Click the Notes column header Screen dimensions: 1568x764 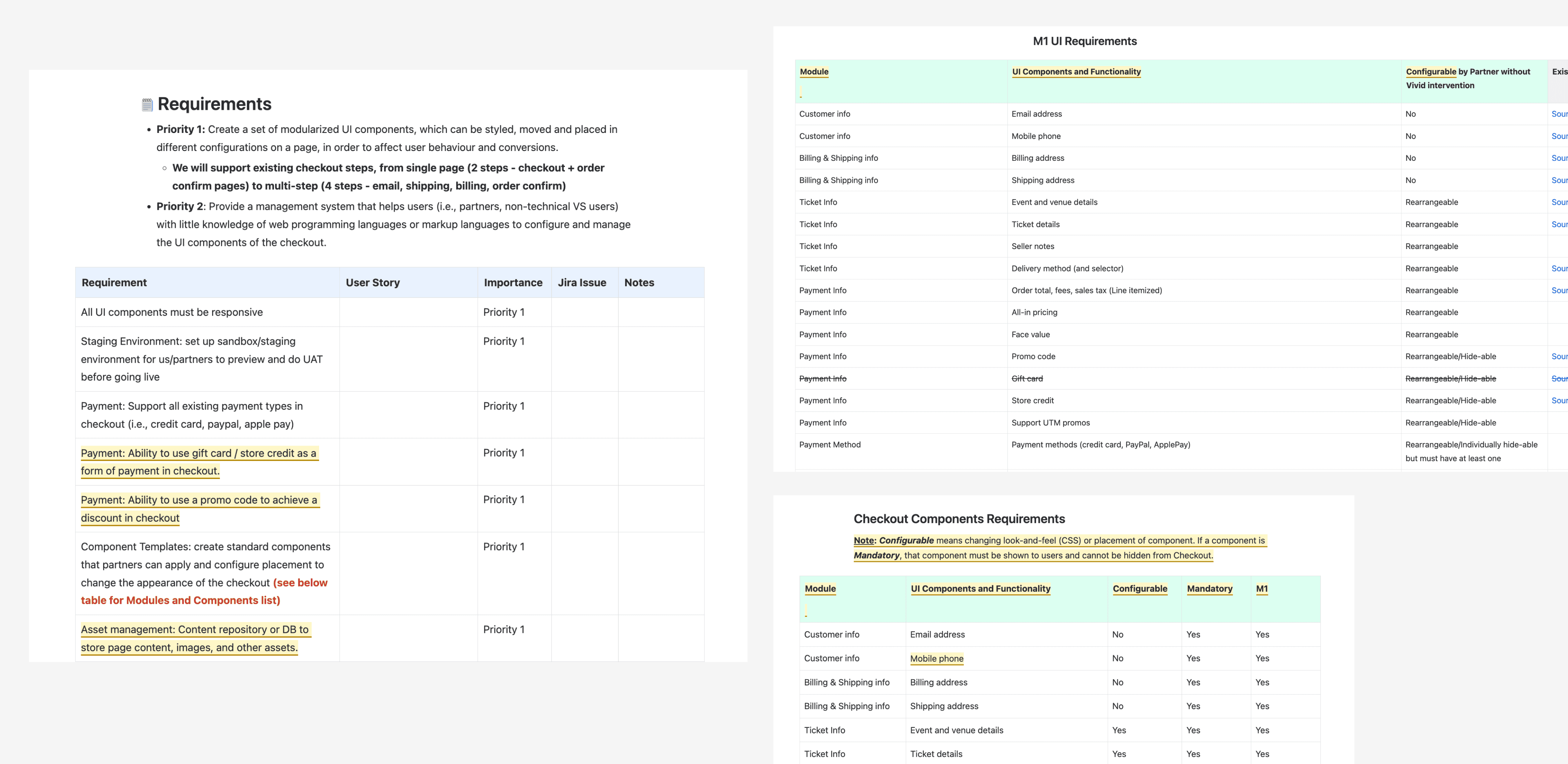639,282
